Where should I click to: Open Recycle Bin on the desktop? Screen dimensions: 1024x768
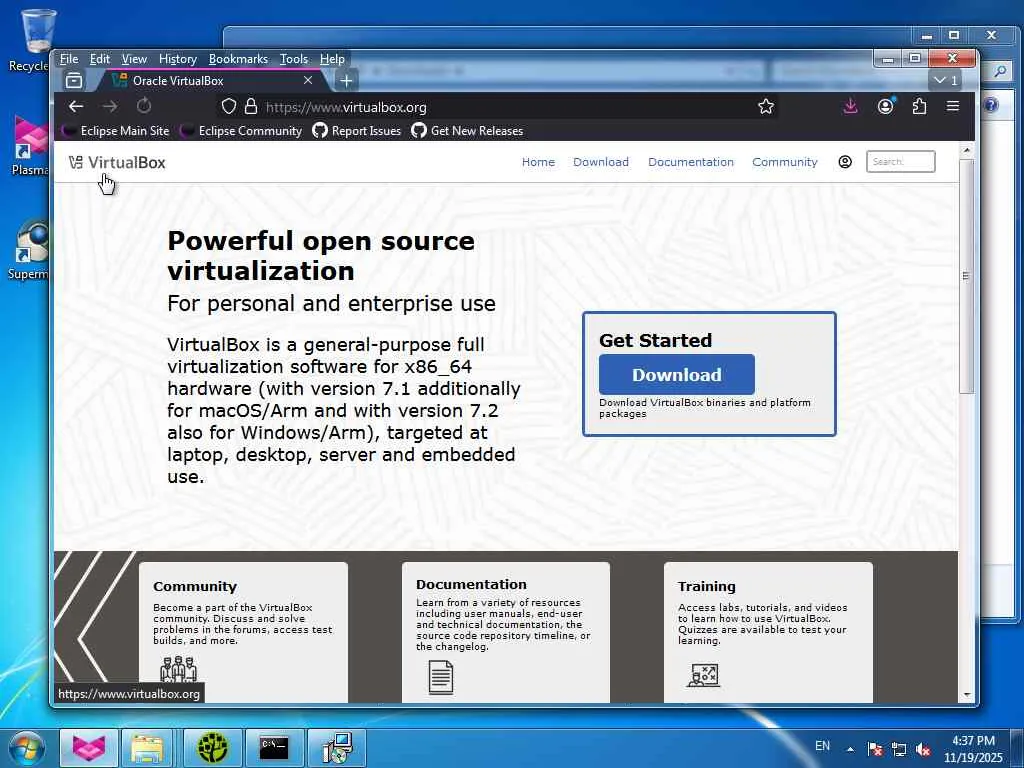coord(29,39)
